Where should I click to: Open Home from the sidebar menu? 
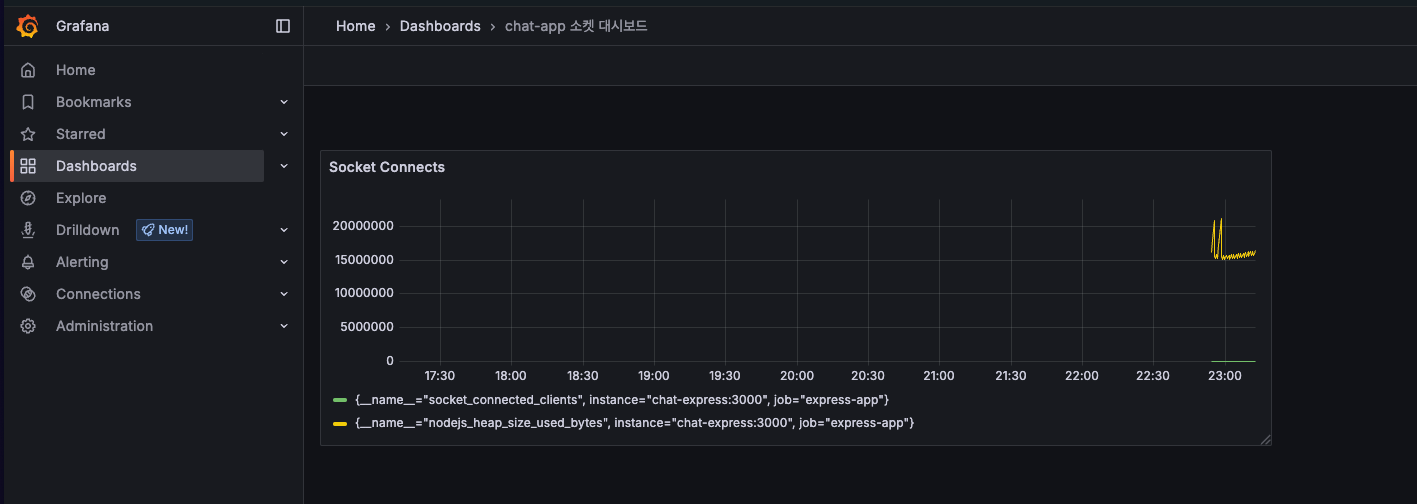(76, 70)
